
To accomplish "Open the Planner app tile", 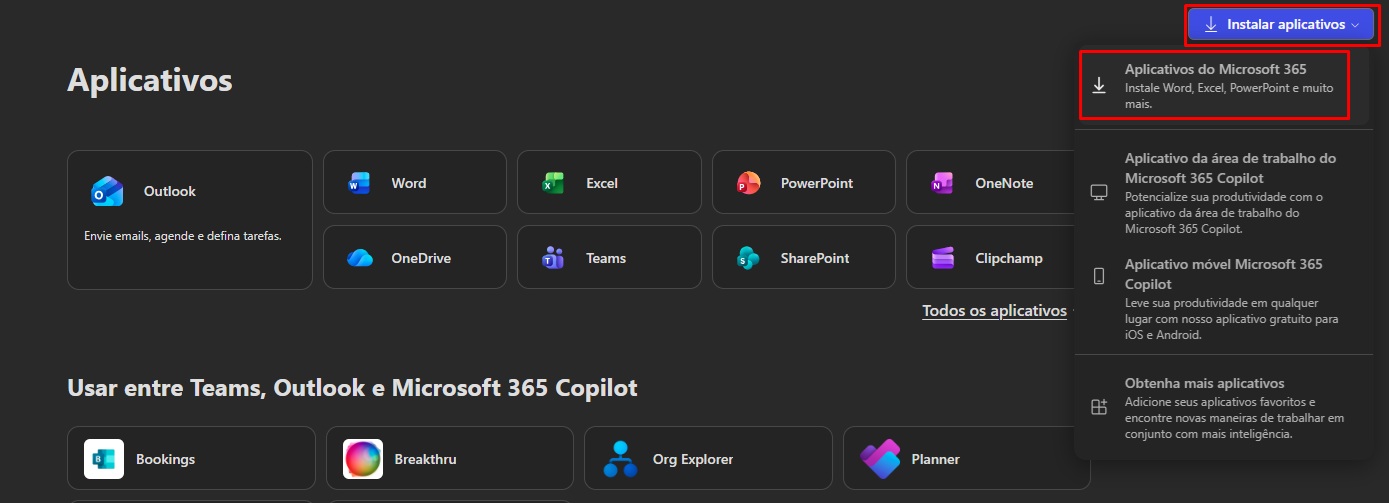I will pyautogui.click(x=966, y=459).
